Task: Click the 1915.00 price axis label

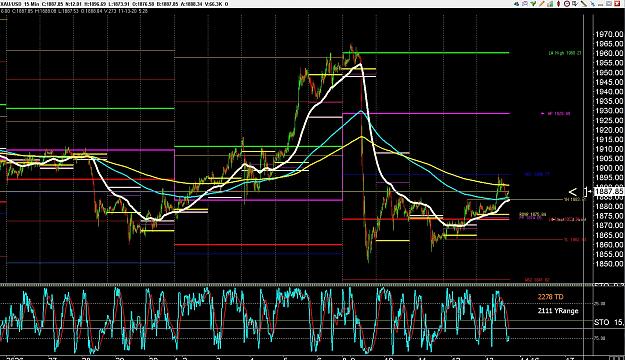Action: tap(609, 140)
